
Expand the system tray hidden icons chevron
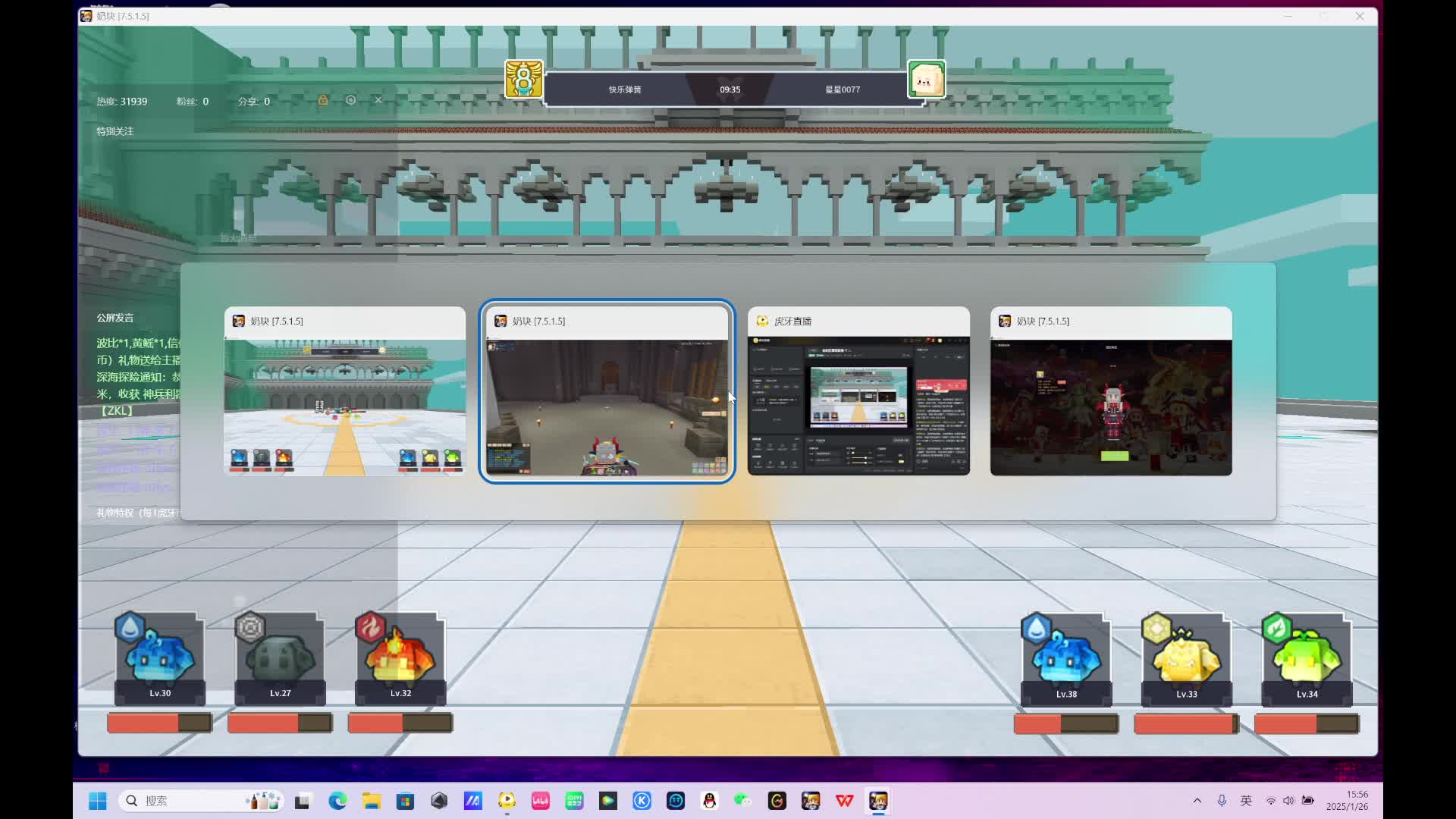1197,801
